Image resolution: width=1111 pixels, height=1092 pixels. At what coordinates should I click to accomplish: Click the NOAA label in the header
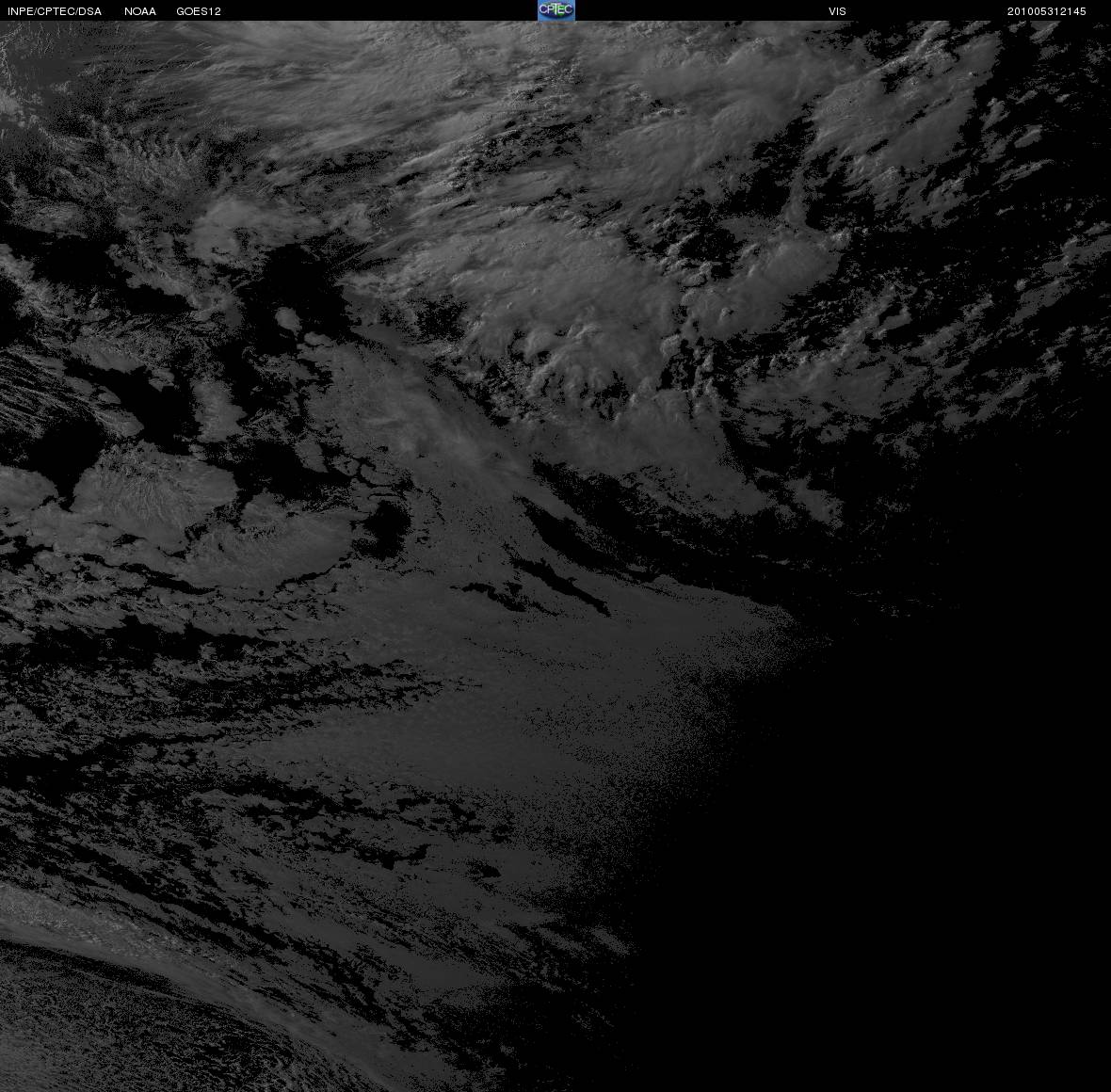(140, 11)
